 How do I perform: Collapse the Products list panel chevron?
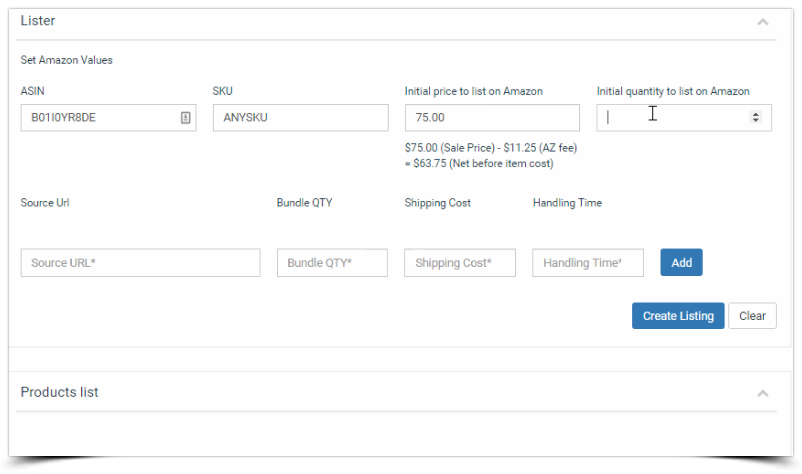pos(763,393)
